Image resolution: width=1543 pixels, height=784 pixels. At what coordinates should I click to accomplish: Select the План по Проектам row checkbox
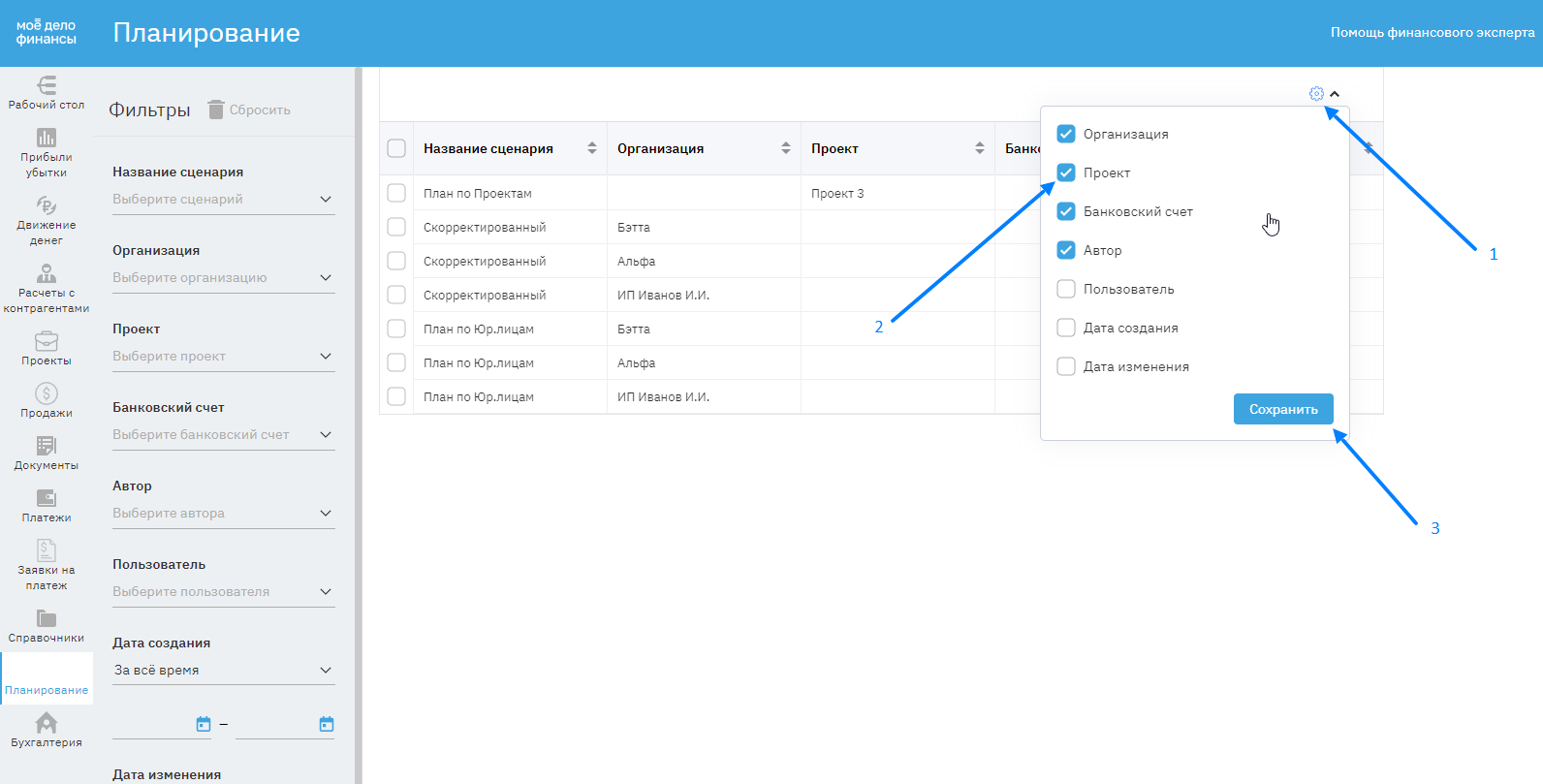coord(396,193)
